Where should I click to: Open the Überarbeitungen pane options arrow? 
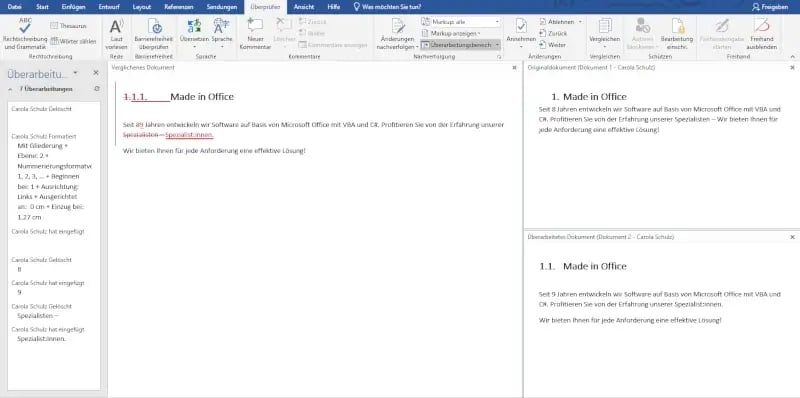pyautogui.click(x=76, y=73)
